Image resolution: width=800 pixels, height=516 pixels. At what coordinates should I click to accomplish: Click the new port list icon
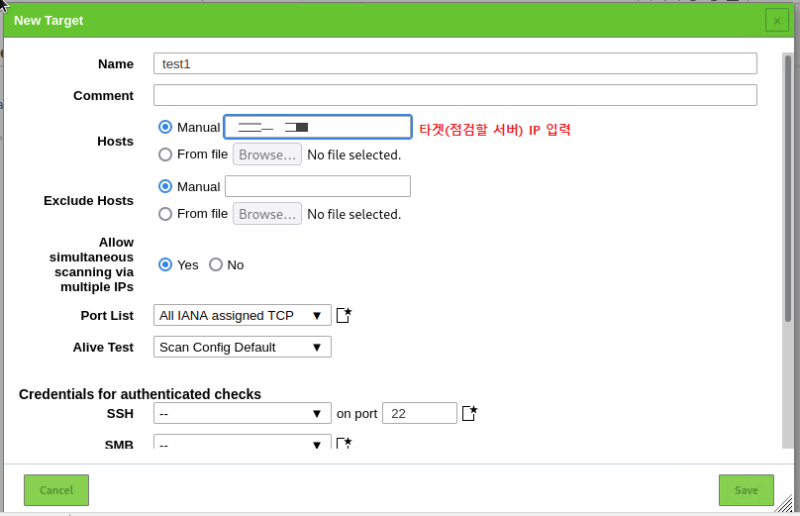[x=344, y=316]
